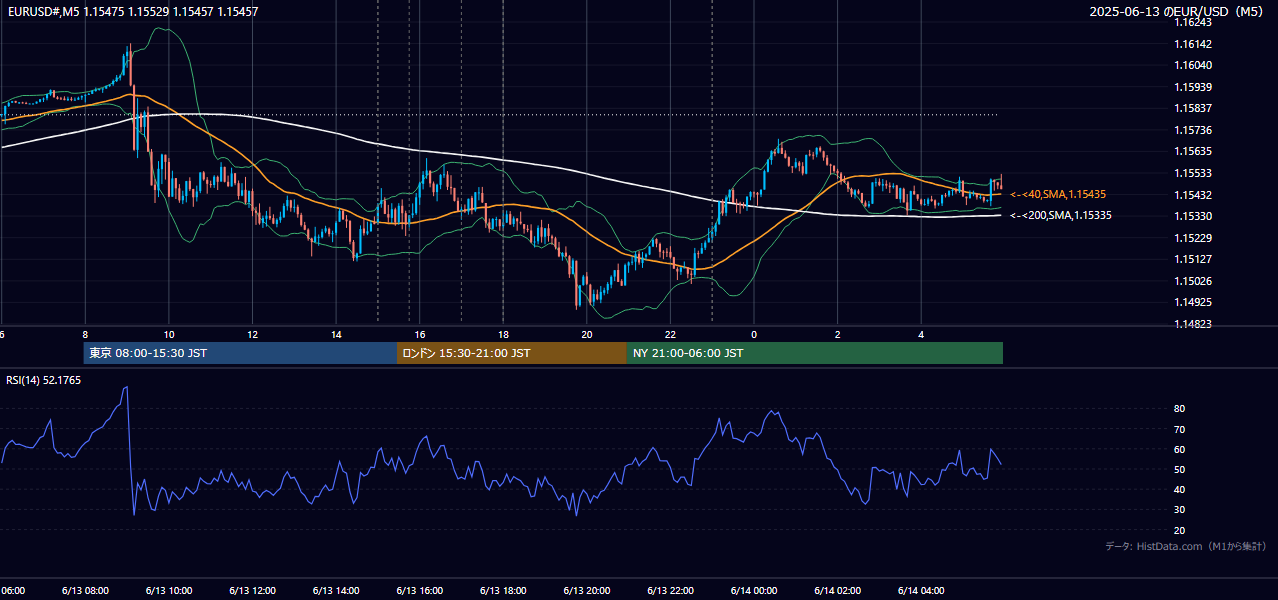Click price axis value 1.16142

click(1194, 44)
